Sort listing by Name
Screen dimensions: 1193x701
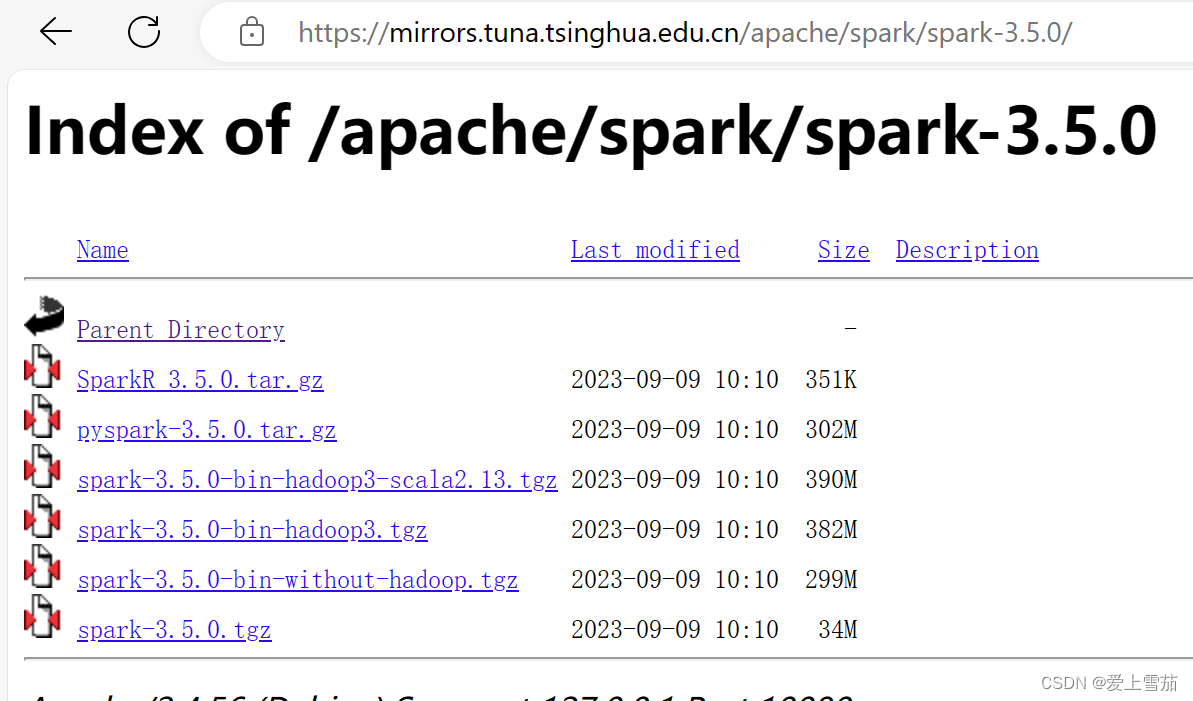point(102,249)
